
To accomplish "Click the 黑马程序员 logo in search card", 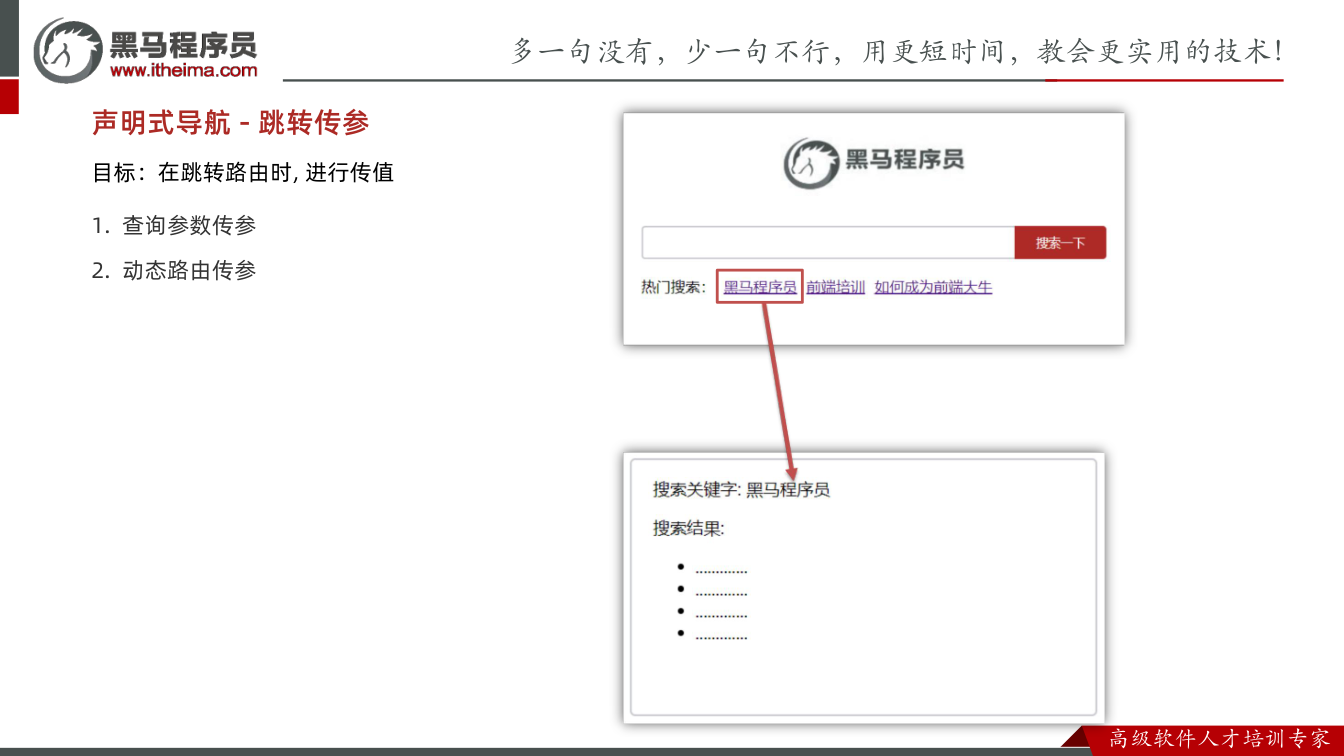I will coord(873,162).
